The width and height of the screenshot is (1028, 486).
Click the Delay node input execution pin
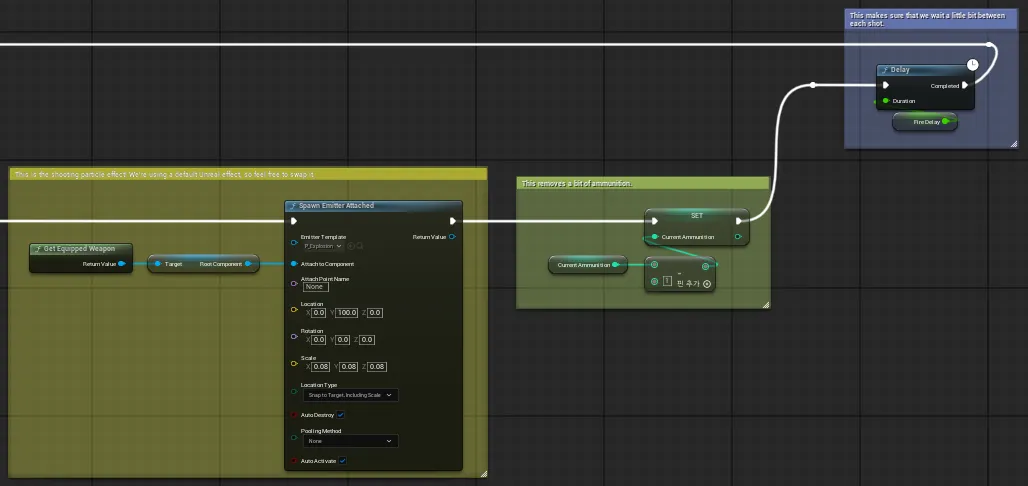(886, 85)
